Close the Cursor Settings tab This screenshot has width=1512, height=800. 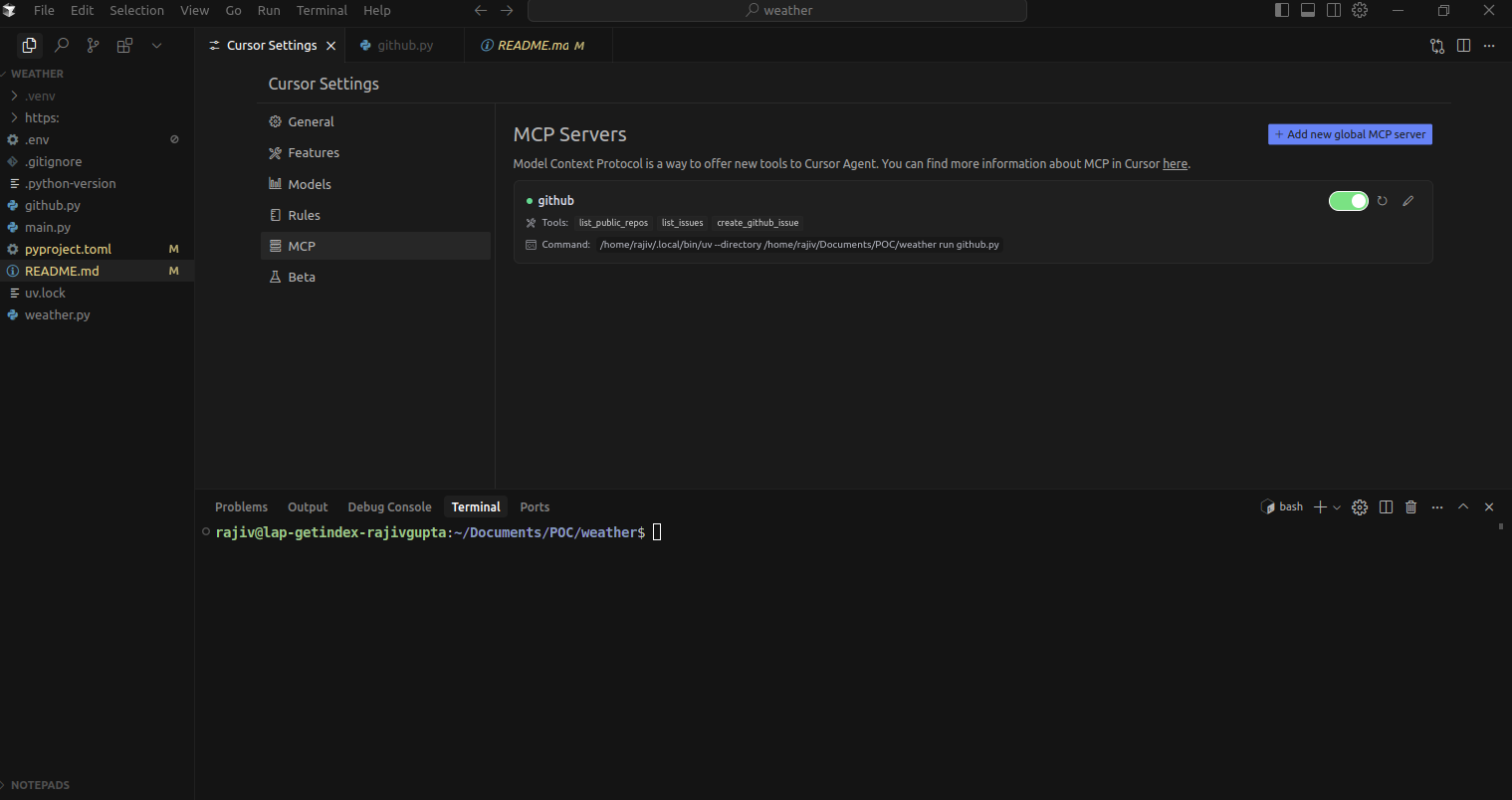pos(331,46)
